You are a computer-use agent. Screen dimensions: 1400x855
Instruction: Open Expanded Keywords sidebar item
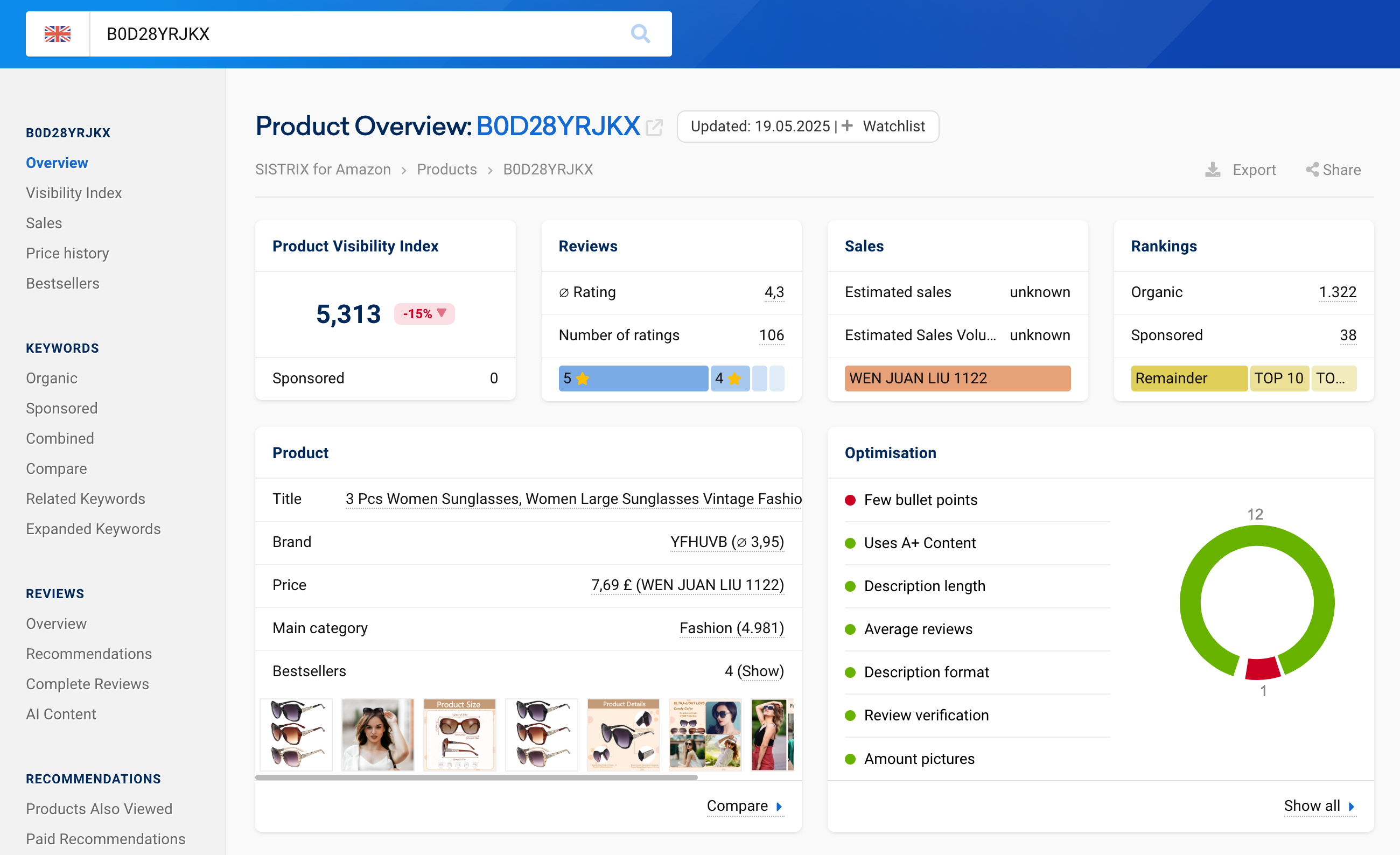(93, 529)
